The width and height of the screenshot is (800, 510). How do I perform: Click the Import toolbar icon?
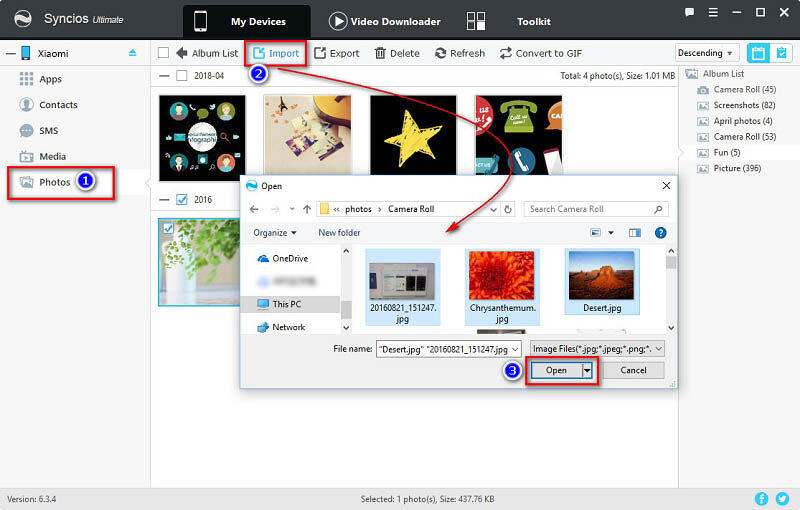point(260,53)
